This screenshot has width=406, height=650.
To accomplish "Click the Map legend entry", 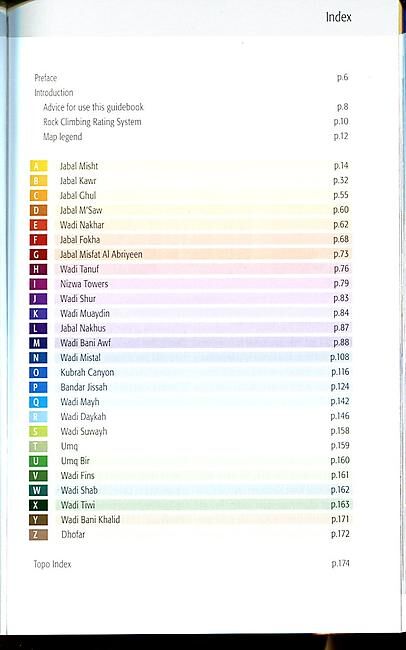I will coord(63,137).
